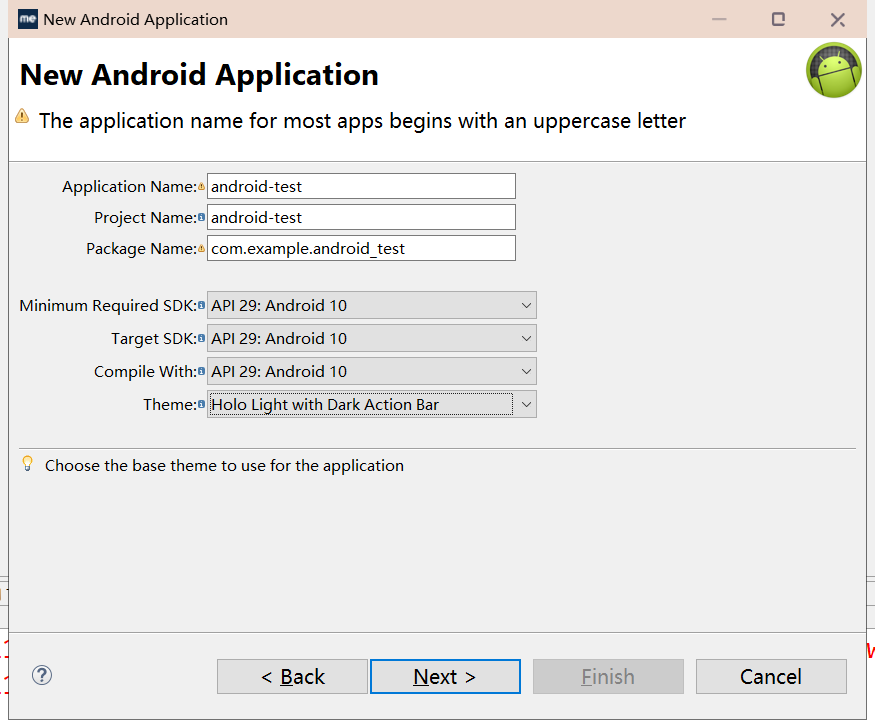Click the info icon beside Theme label
Screen dimensions: 875x728
pyautogui.click(x=201, y=404)
